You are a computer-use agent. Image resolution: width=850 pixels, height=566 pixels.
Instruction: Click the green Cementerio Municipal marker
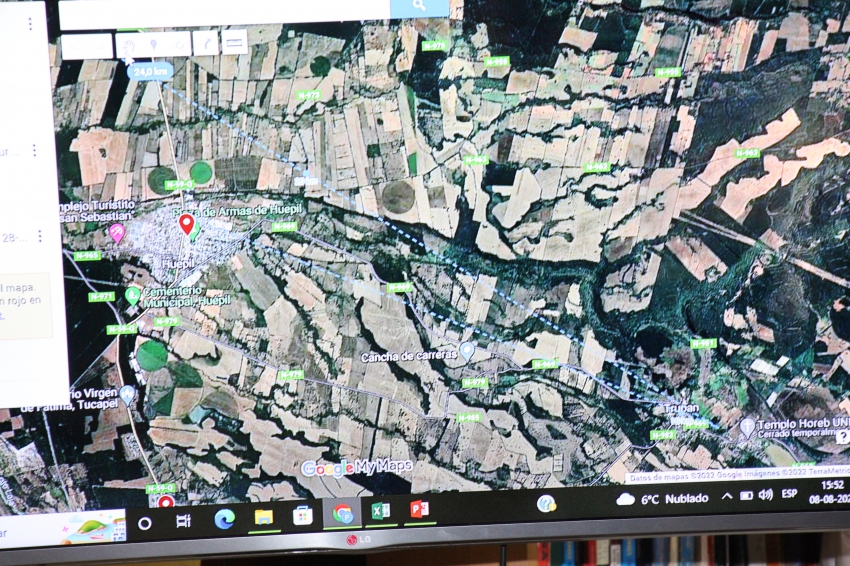[x=132, y=296]
